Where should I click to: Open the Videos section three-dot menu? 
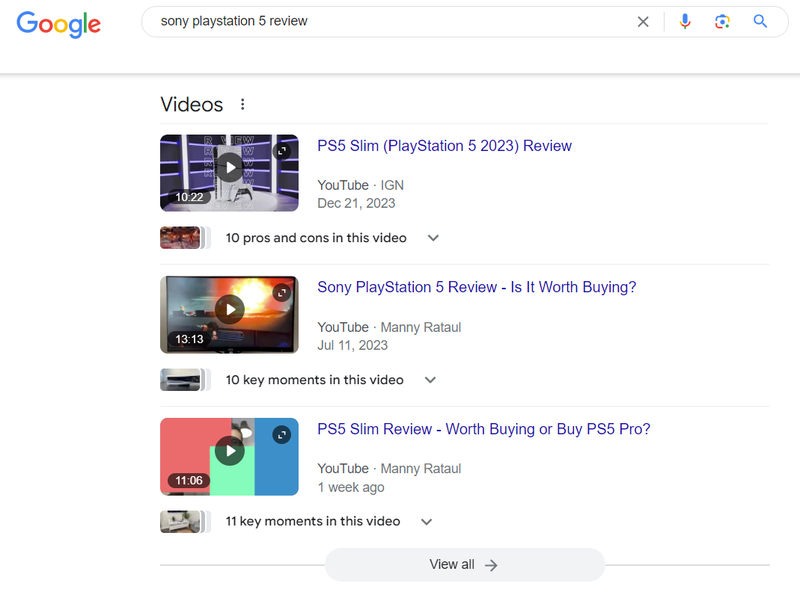tap(242, 104)
